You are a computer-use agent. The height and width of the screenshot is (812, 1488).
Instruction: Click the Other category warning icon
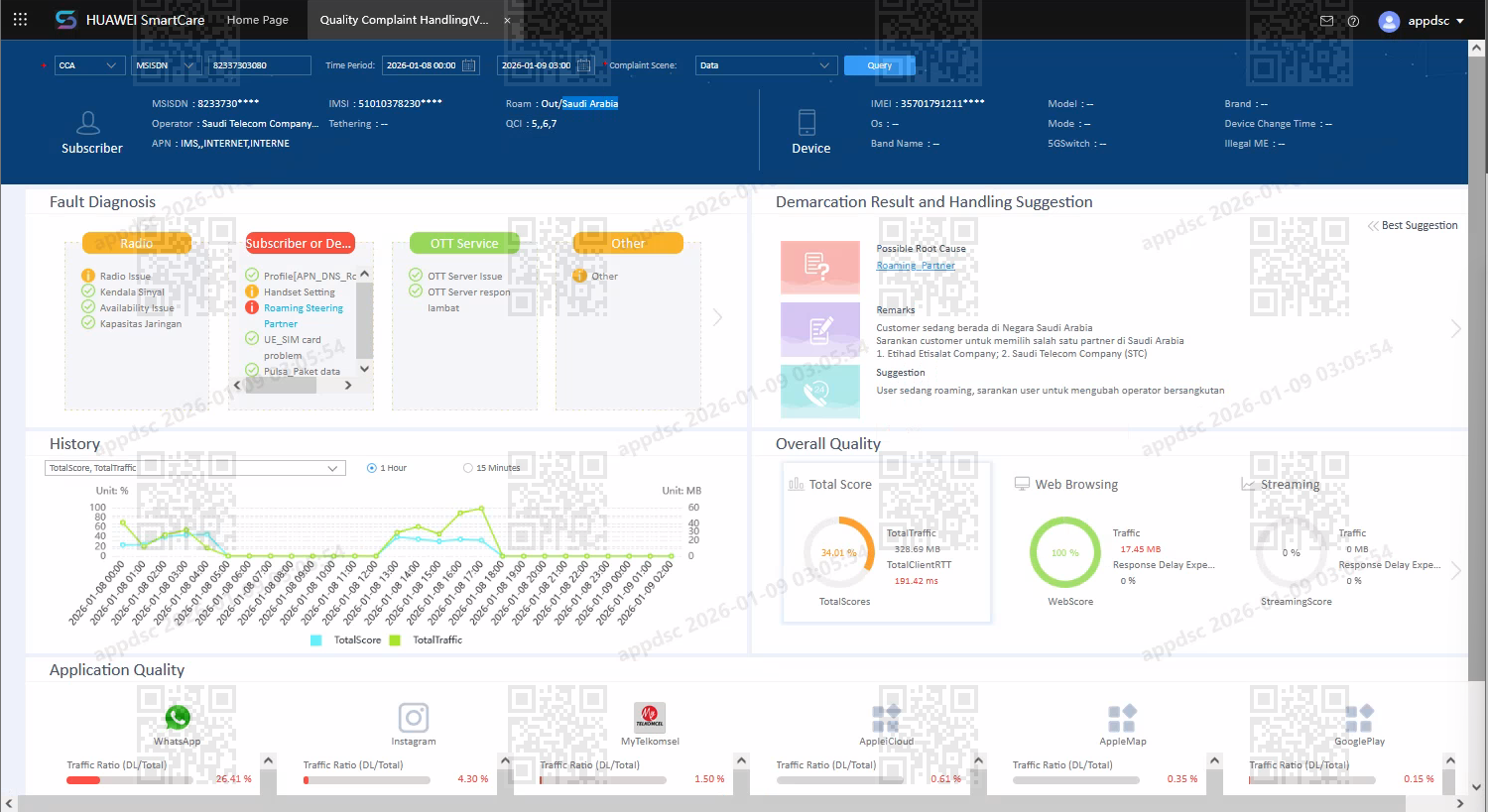(x=580, y=276)
